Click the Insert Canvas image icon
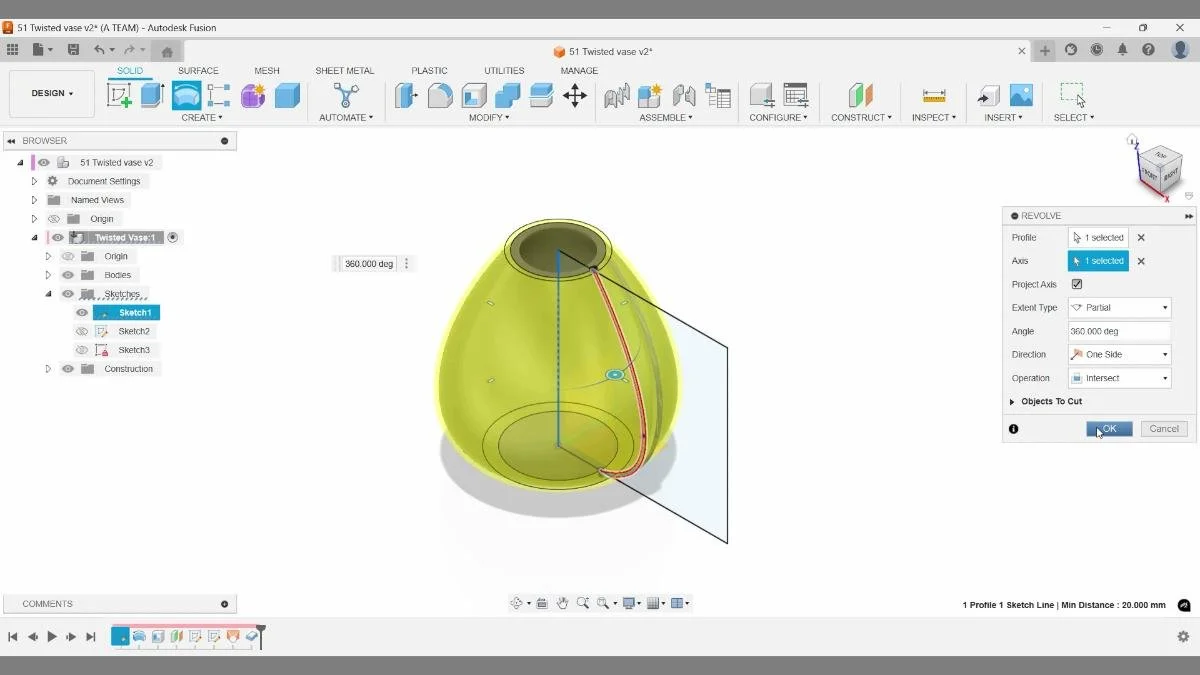Viewport: 1200px width, 675px height. point(1021,95)
